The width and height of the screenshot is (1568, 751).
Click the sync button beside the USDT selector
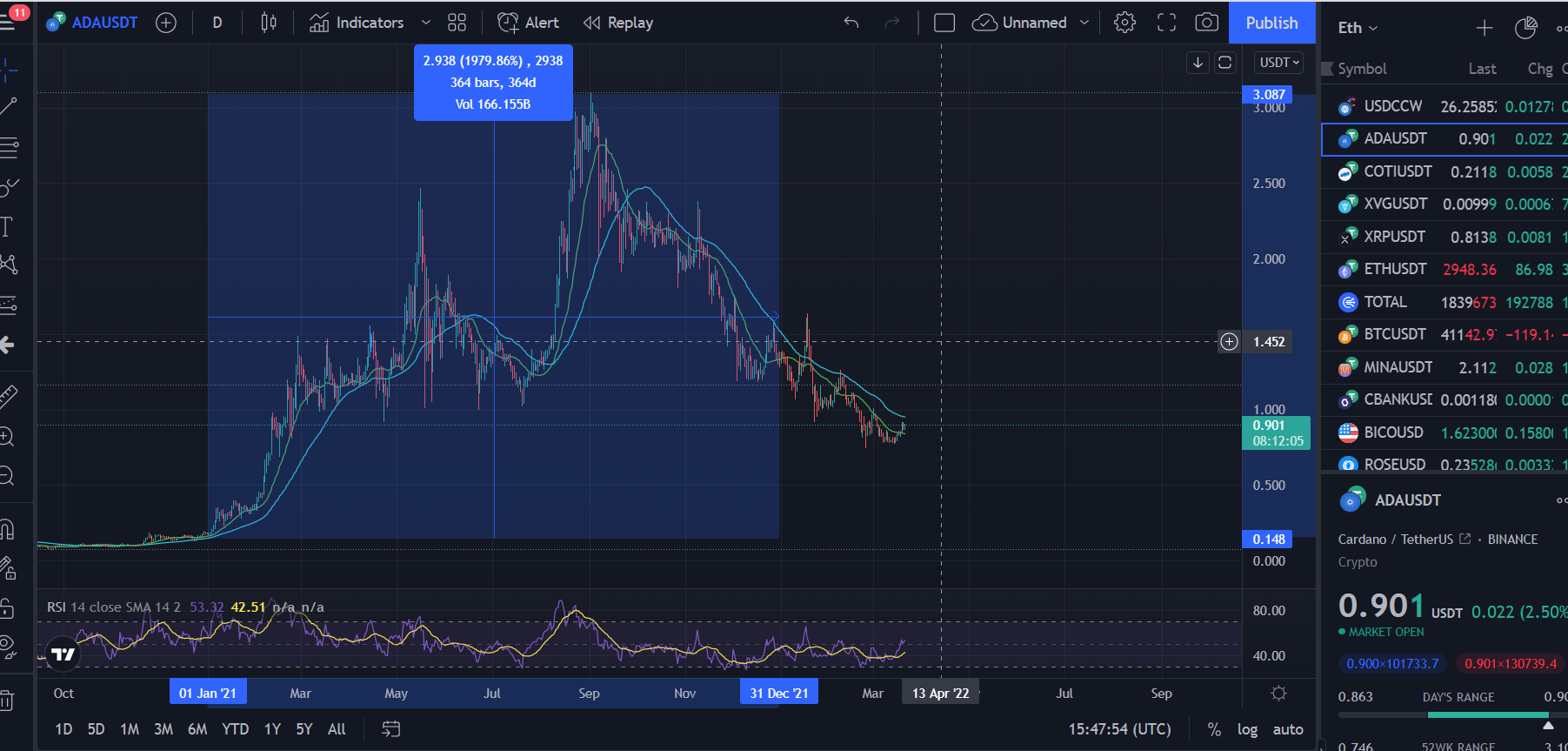click(x=1224, y=63)
